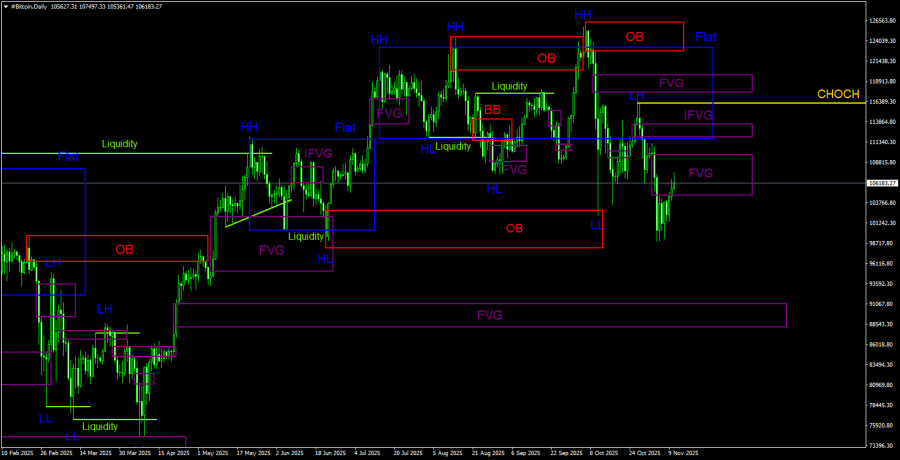
Task: Click the Flat label at the far left
Action: [x=68, y=157]
